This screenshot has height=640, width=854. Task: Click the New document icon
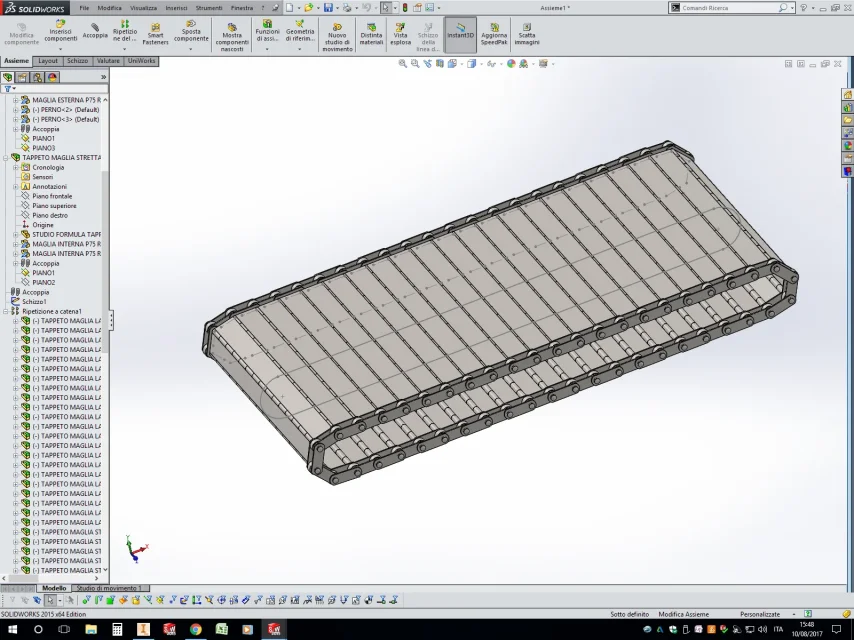tap(290, 8)
